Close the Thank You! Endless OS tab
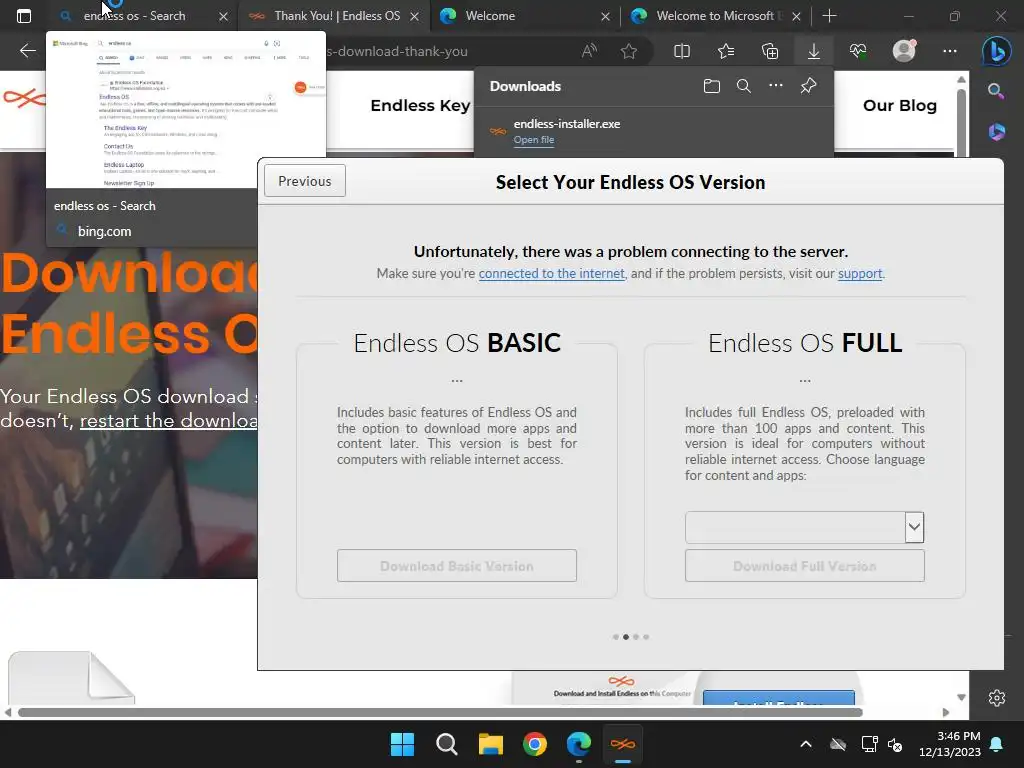1024x768 pixels. pyautogui.click(x=414, y=16)
